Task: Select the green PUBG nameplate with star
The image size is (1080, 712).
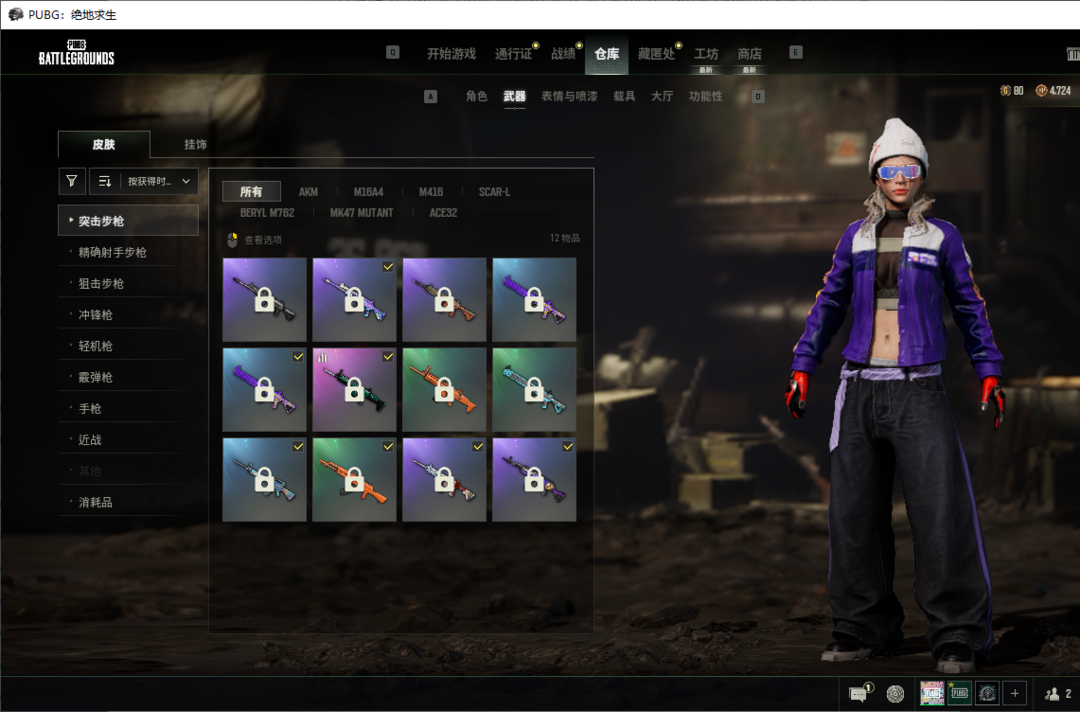Action: coord(959,693)
